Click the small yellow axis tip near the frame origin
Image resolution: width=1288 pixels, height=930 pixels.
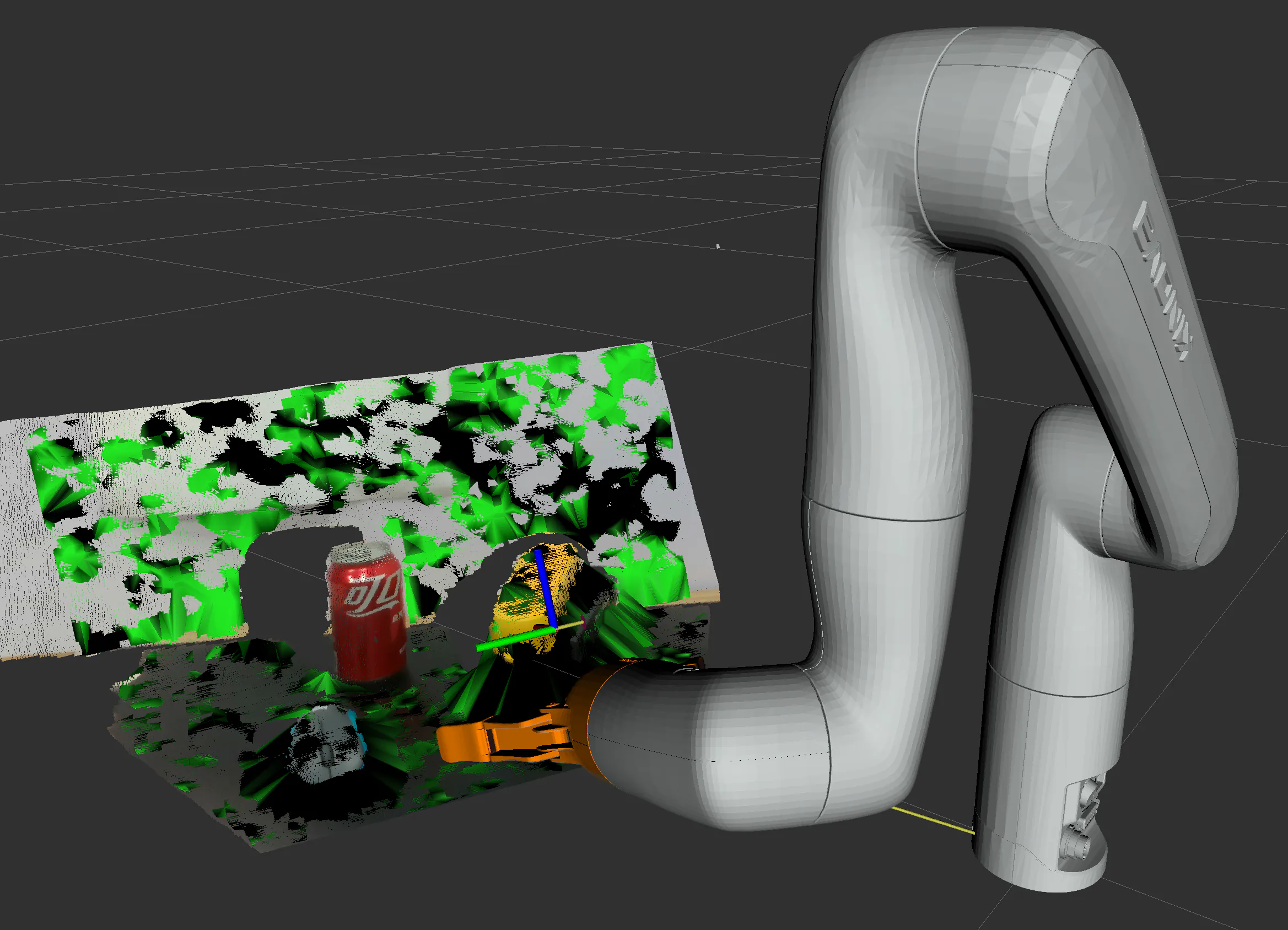(x=574, y=625)
